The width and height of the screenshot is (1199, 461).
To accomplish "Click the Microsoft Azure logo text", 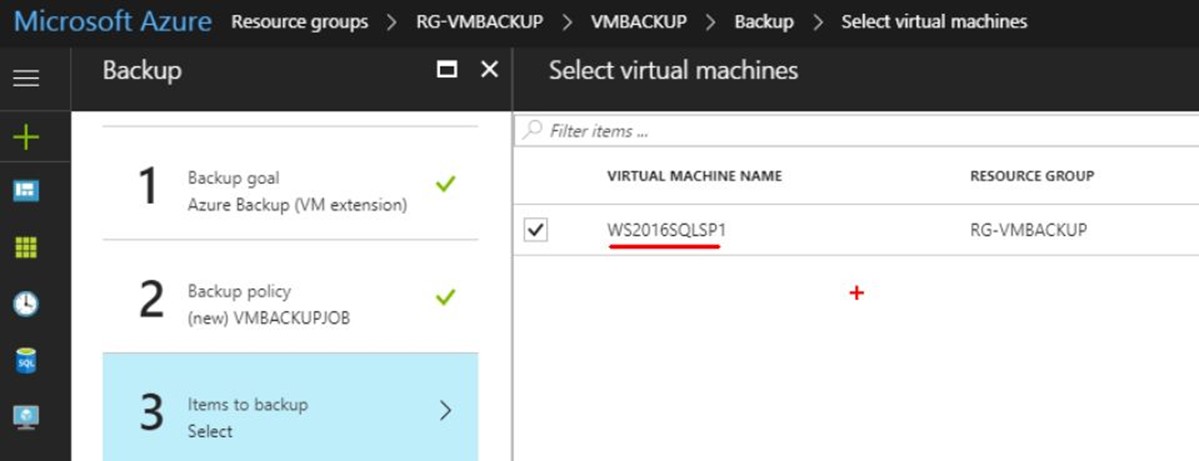I will coord(113,21).
